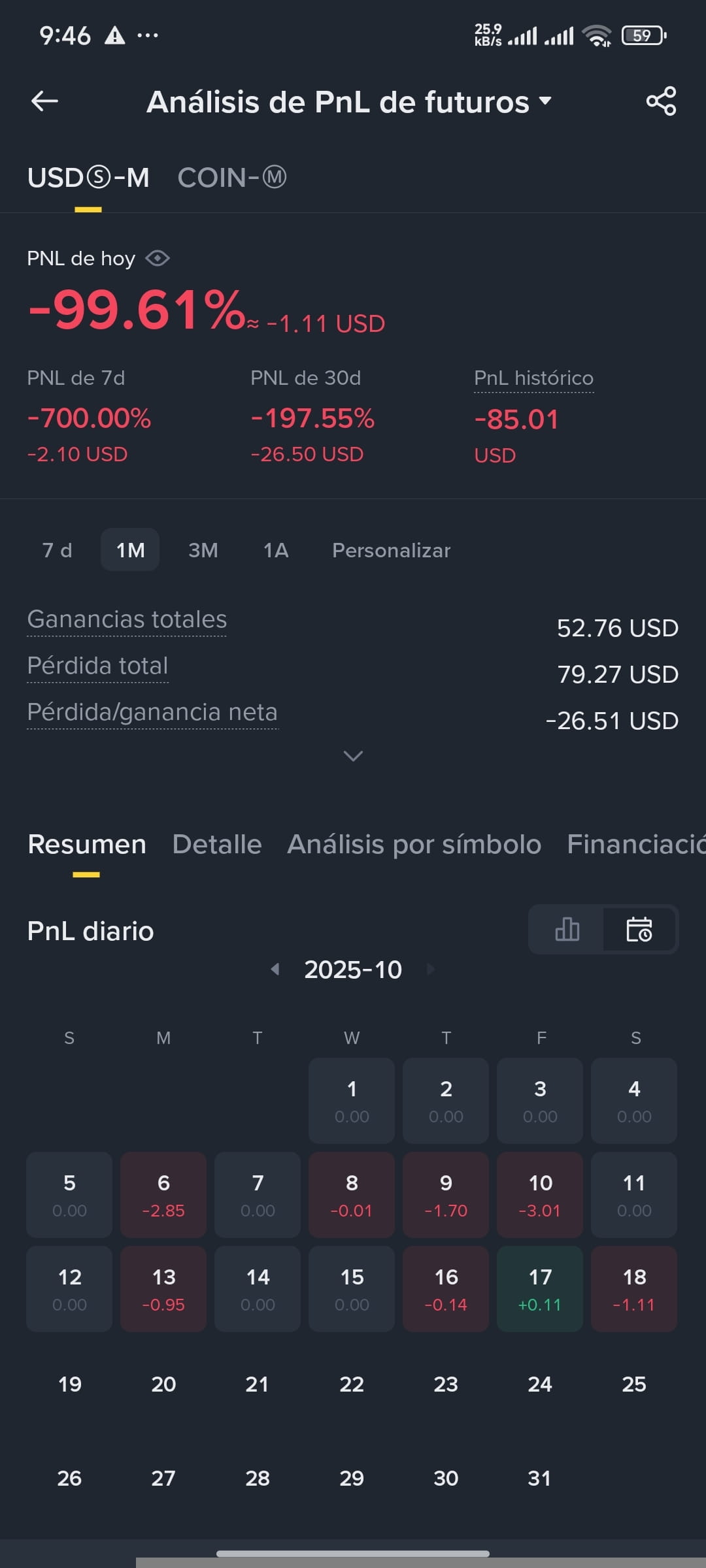
Task: Tap PnL histórico info label
Action: (533, 378)
